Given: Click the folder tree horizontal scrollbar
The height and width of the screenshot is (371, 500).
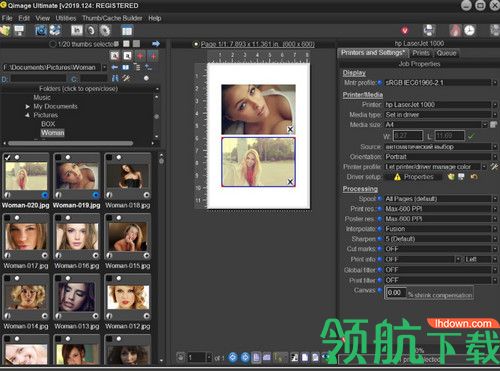Looking at the screenshot, I should pos(71,143).
